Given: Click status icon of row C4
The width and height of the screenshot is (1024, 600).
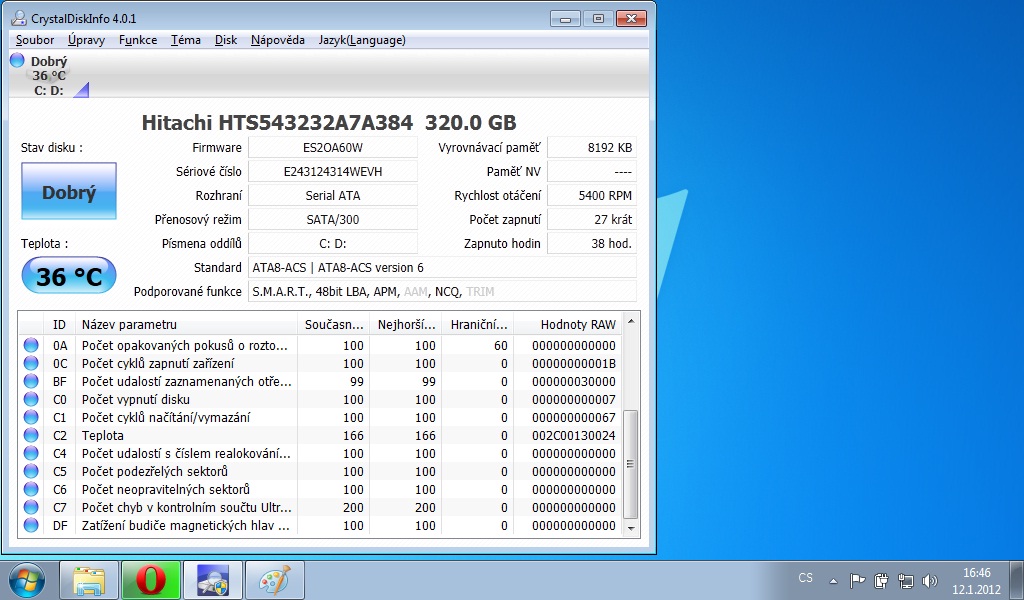Looking at the screenshot, I should tap(31, 453).
